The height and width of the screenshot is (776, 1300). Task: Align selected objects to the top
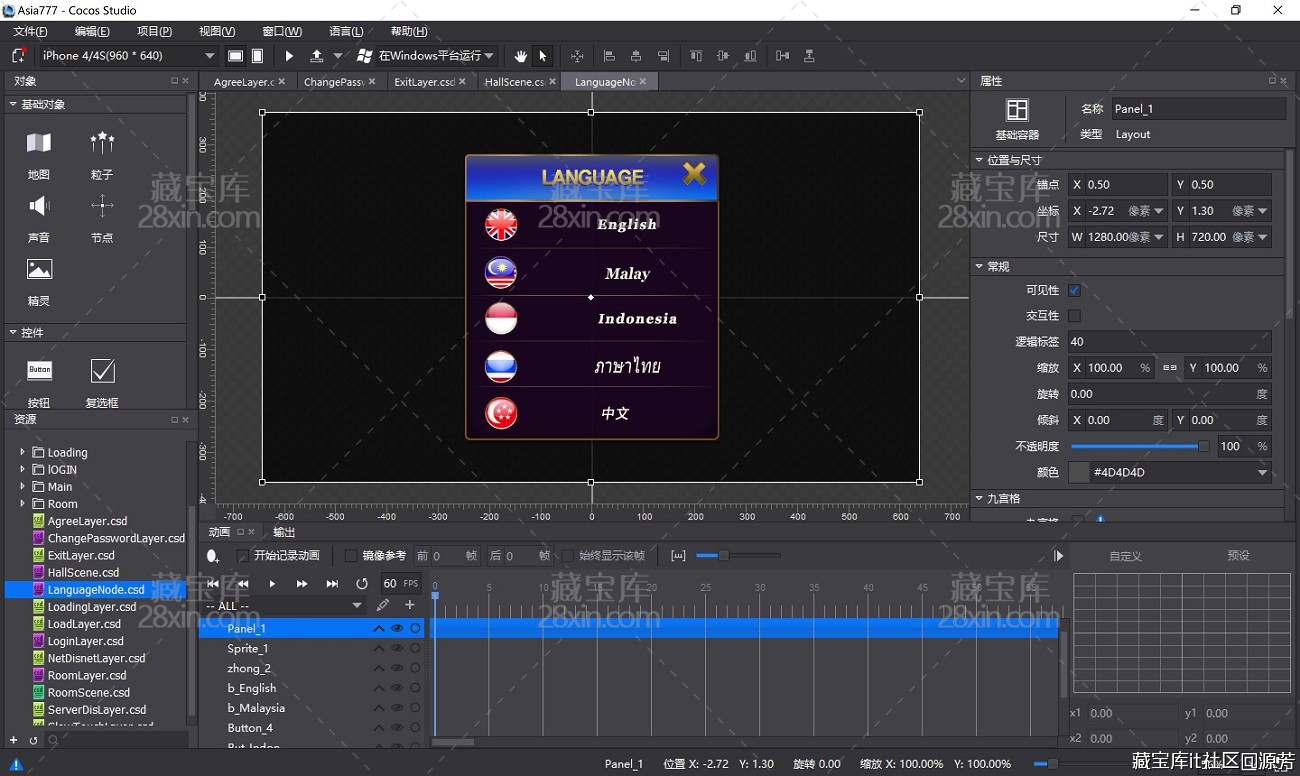point(697,56)
